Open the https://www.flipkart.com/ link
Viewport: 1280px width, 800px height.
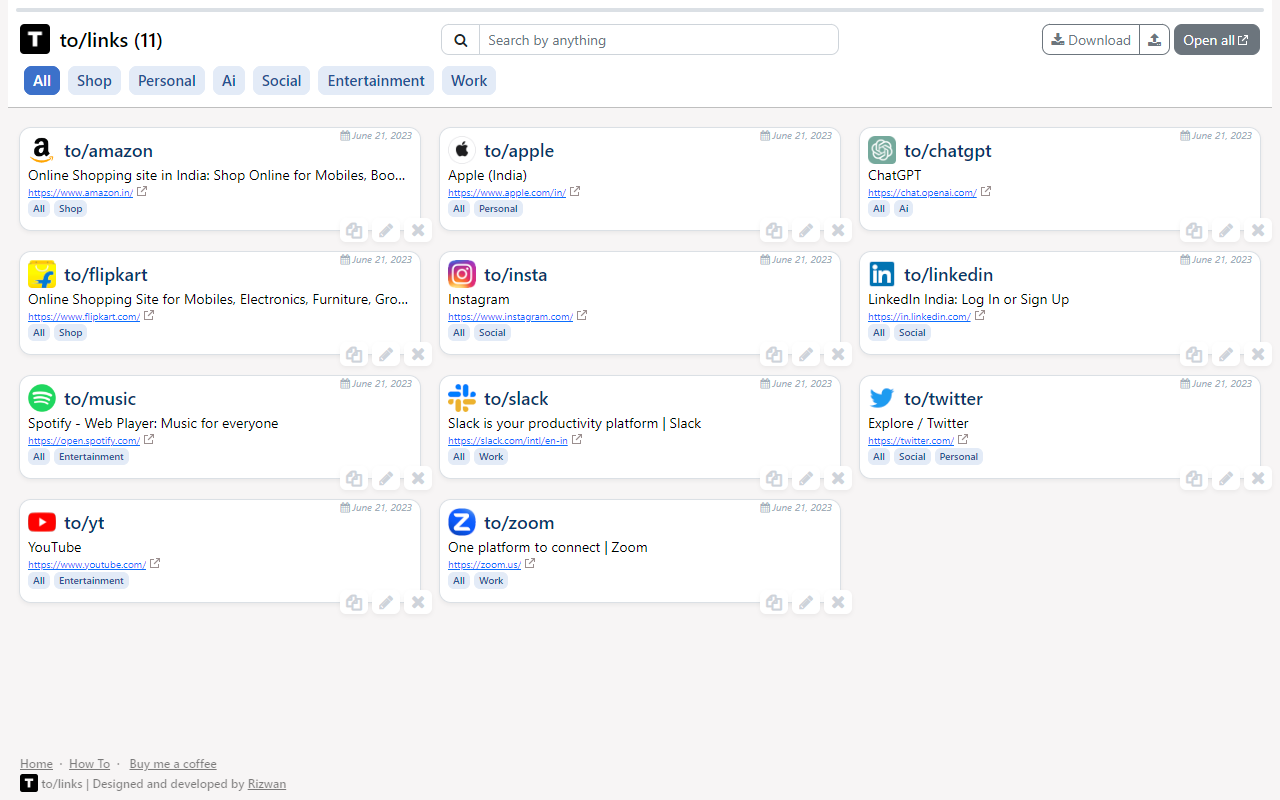tap(84, 317)
